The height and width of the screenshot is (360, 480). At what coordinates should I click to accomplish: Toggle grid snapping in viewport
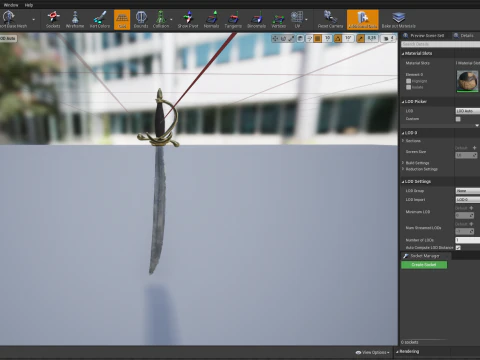click(x=318, y=39)
